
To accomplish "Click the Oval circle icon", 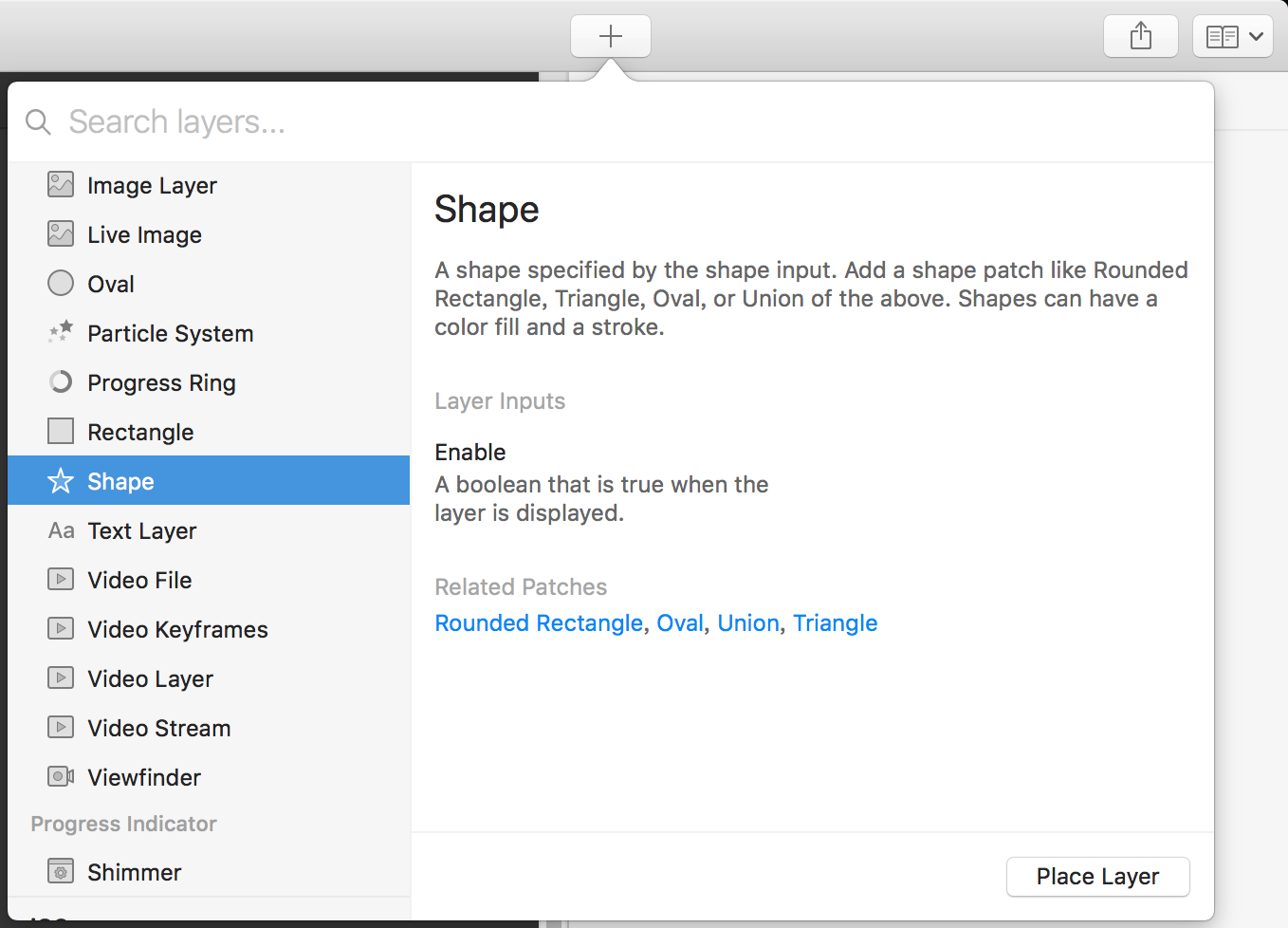I will pos(61,284).
